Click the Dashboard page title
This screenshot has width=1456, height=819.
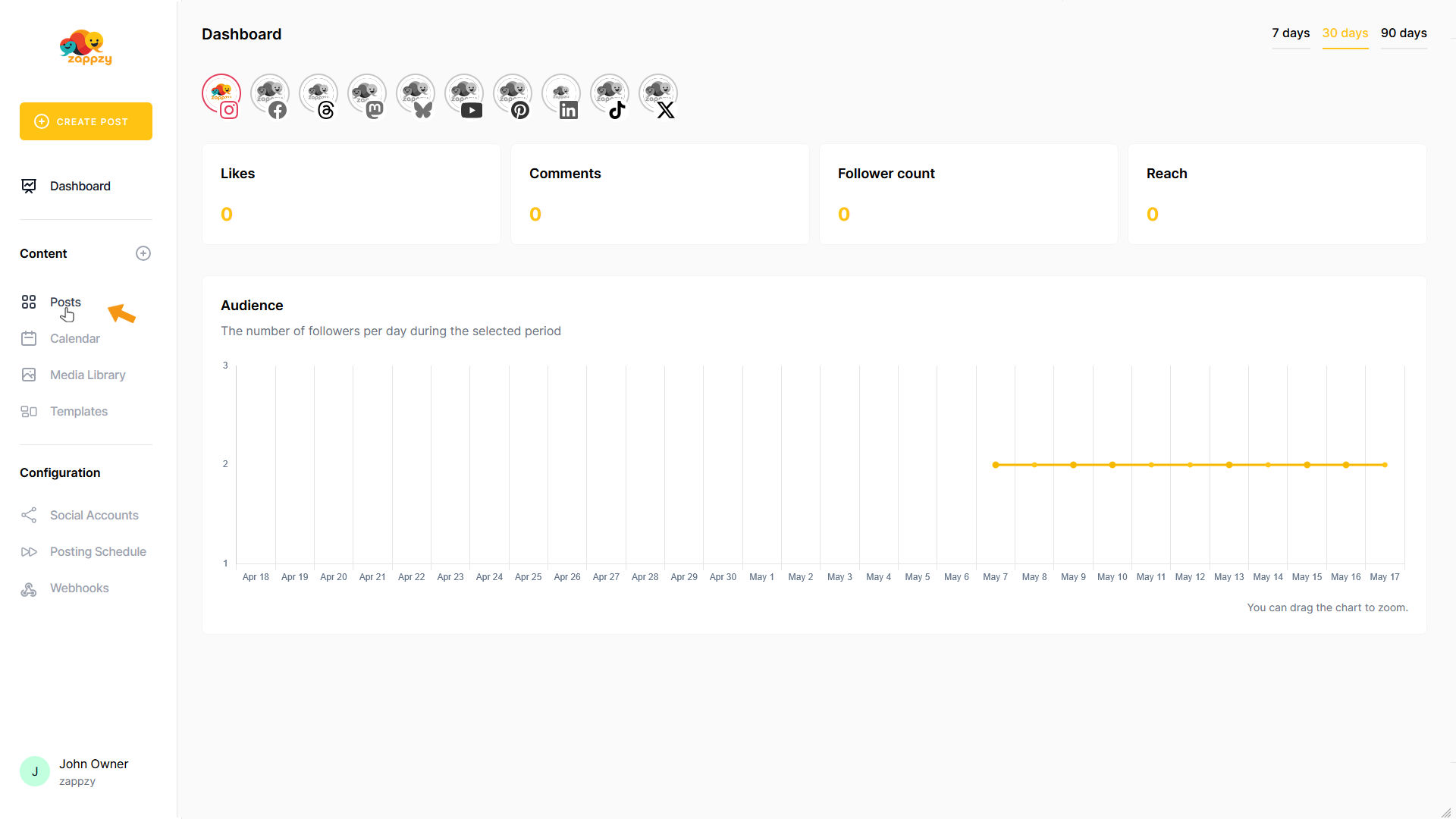point(241,34)
